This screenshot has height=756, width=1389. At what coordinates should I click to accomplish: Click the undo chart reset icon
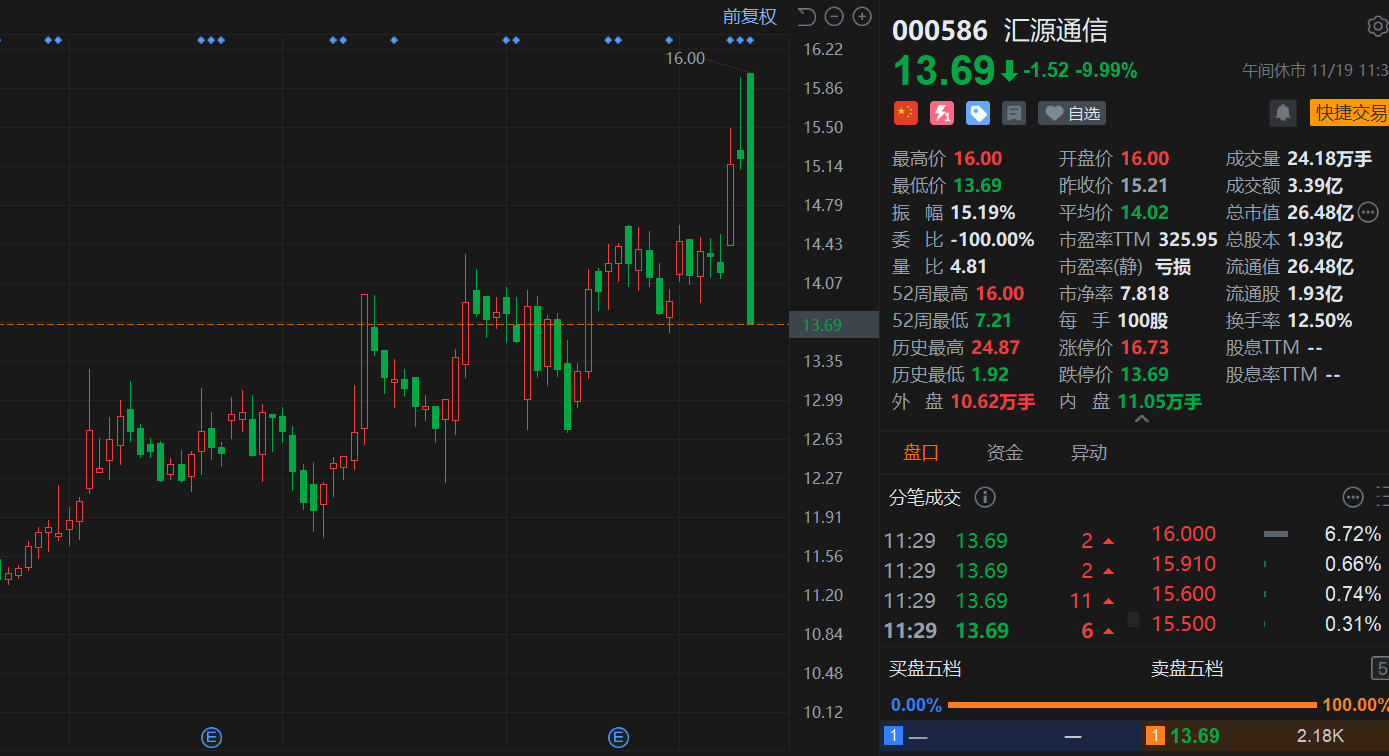click(x=807, y=16)
